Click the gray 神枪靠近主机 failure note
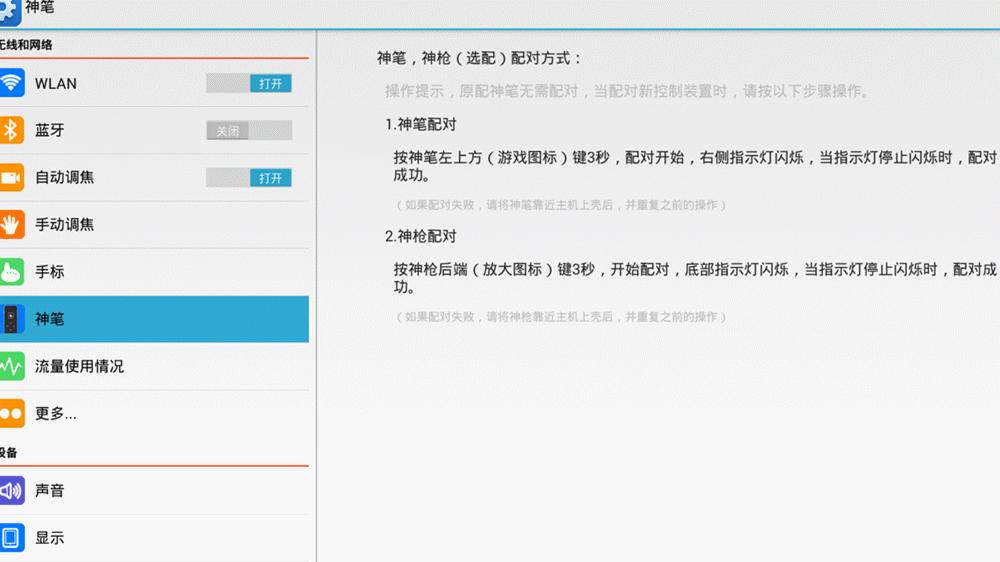 pos(561,317)
